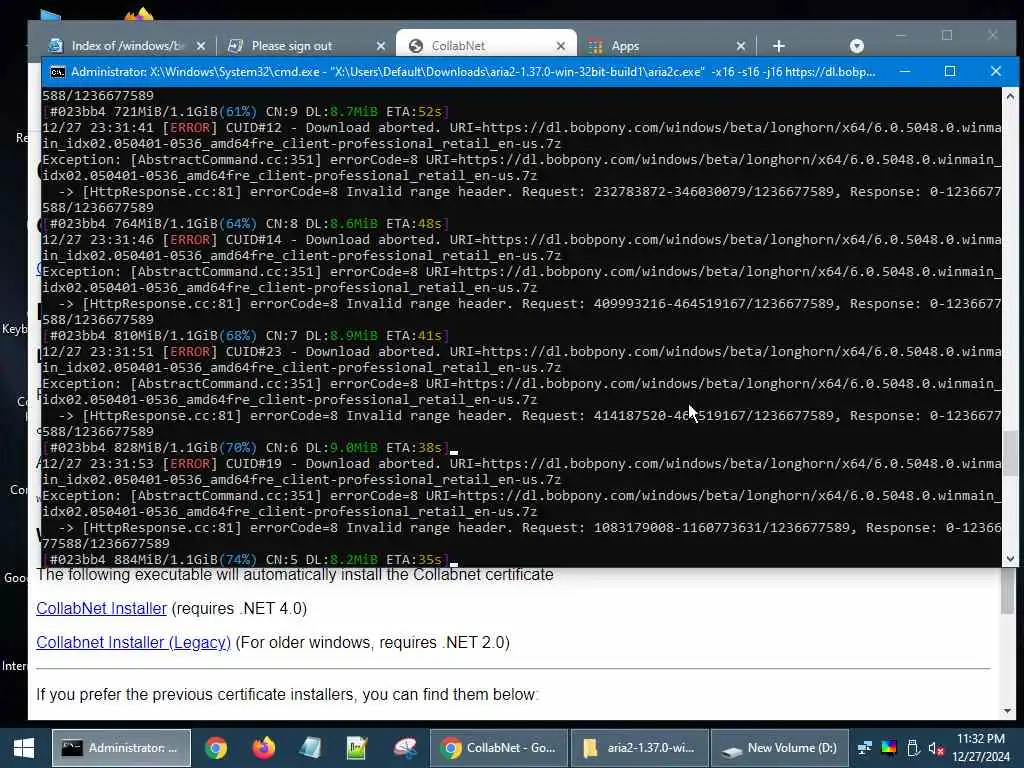This screenshot has height=768, width=1024.
Task: Open the Windows Start menu
Action: [x=24, y=748]
